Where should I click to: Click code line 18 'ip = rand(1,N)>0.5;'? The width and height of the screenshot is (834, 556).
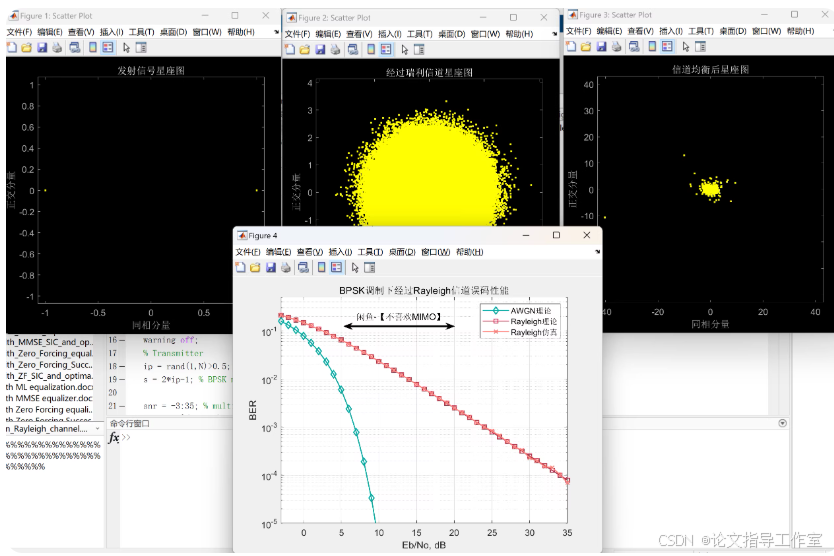pos(186,366)
